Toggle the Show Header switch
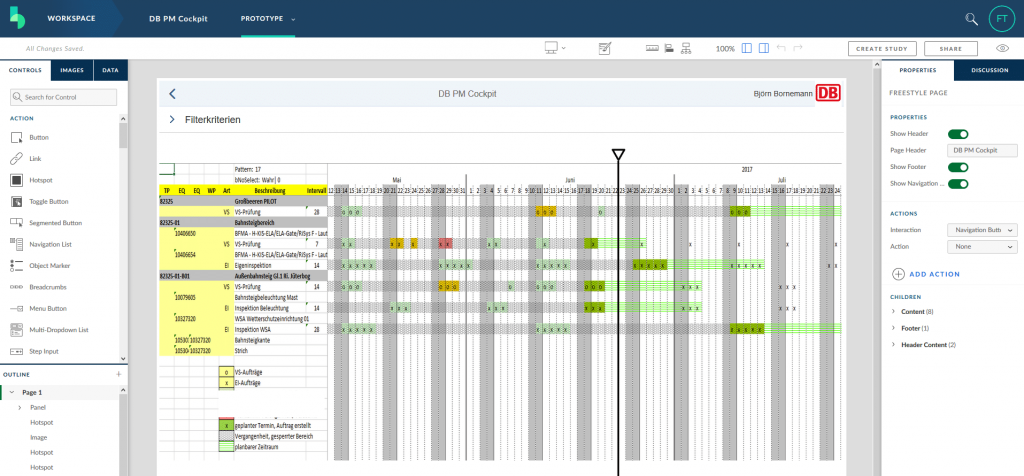 958,134
